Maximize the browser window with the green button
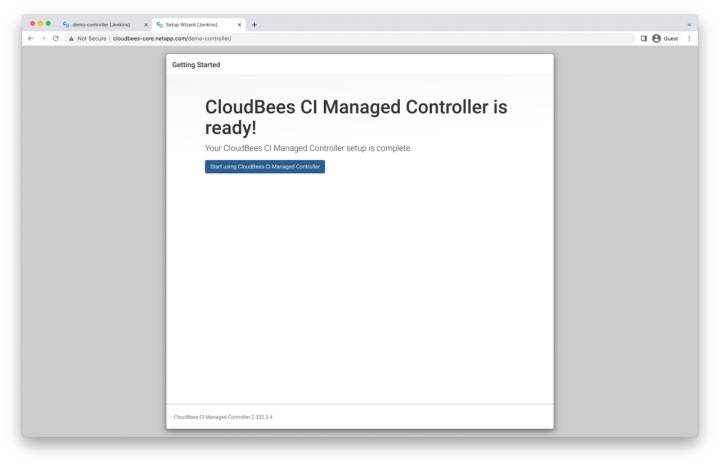The height and width of the screenshot is (467, 720). point(48,23)
